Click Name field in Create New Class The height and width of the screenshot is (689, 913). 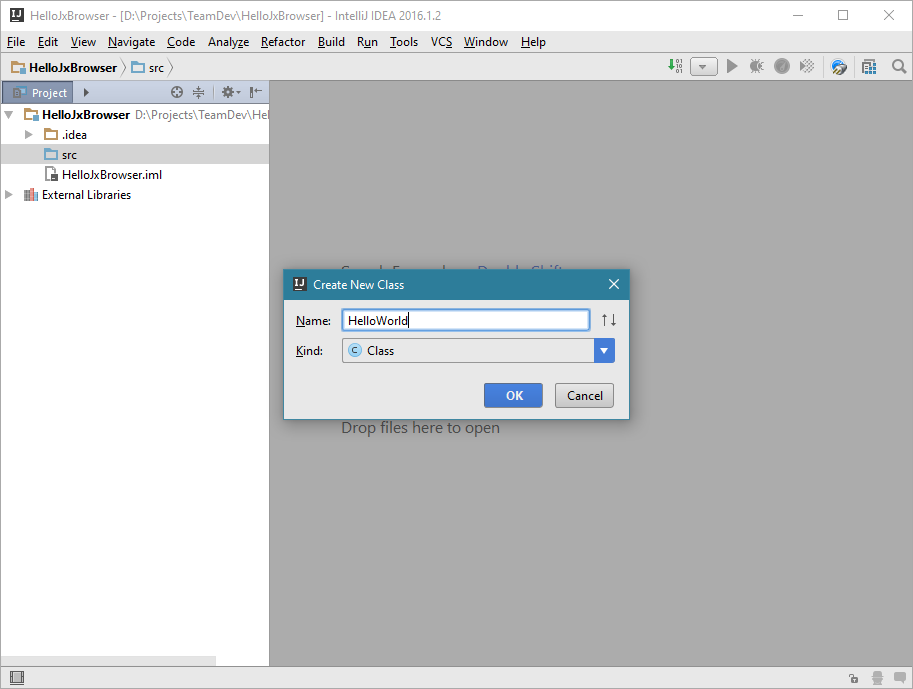[466, 320]
